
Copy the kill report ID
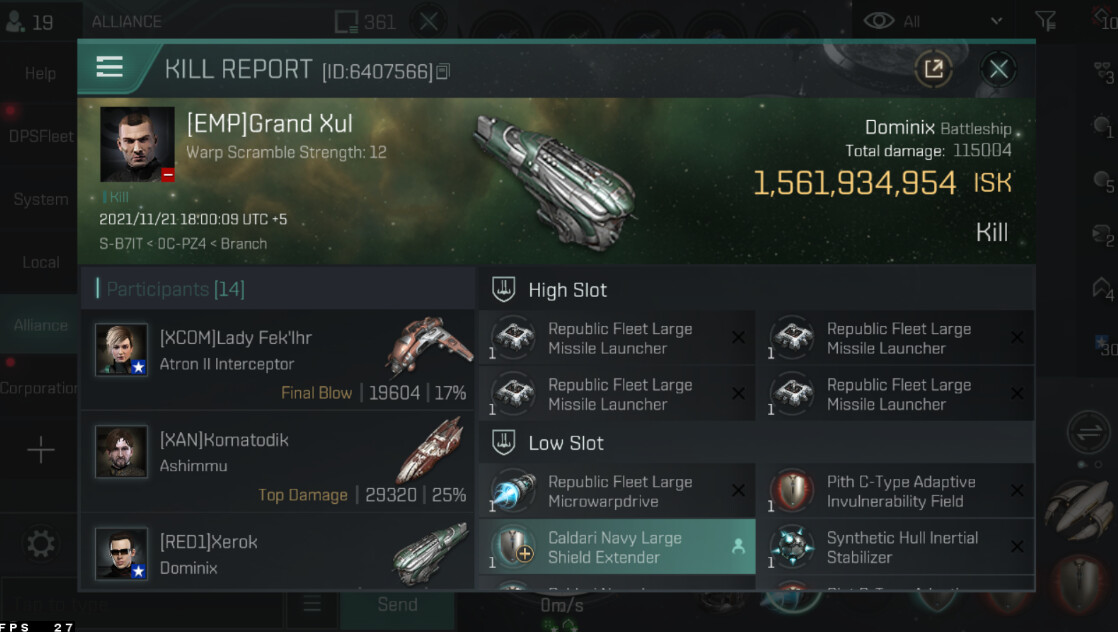[x=443, y=71]
